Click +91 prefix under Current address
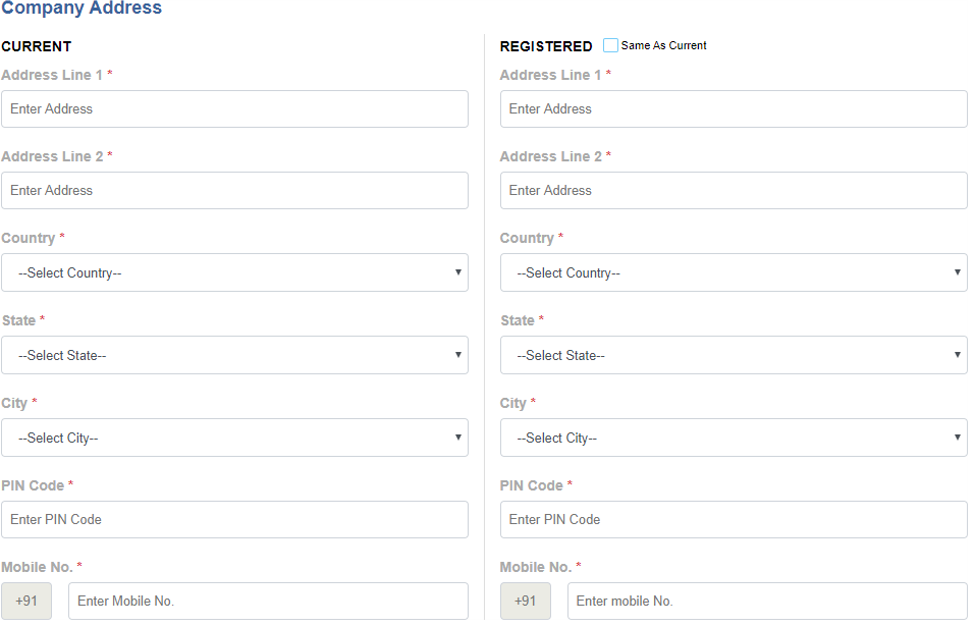Image resolution: width=968 pixels, height=620 pixels. (x=26, y=601)
